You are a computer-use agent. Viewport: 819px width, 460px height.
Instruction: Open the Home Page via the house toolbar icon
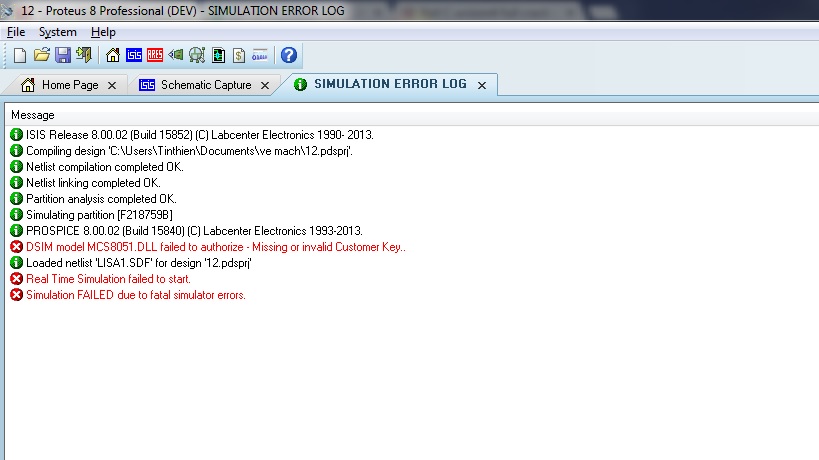pyautogui.click(x=113, y=55)
